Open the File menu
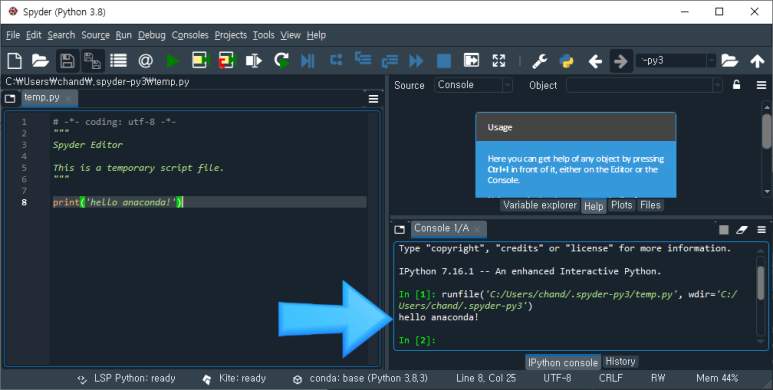 (x=13, y=35)
